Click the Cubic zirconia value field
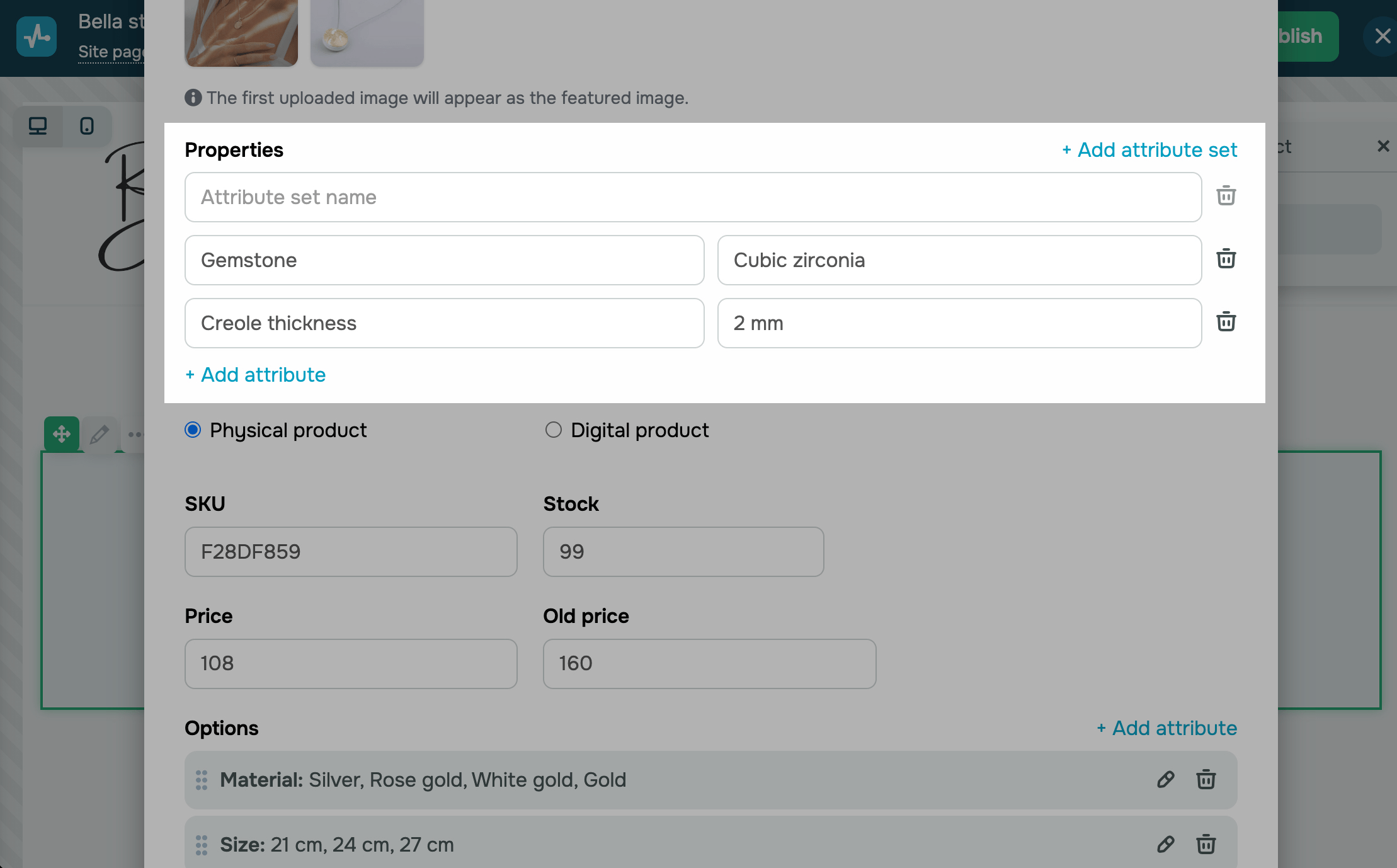The width and height of the screenshot is (1397, 868). point(959,260)
